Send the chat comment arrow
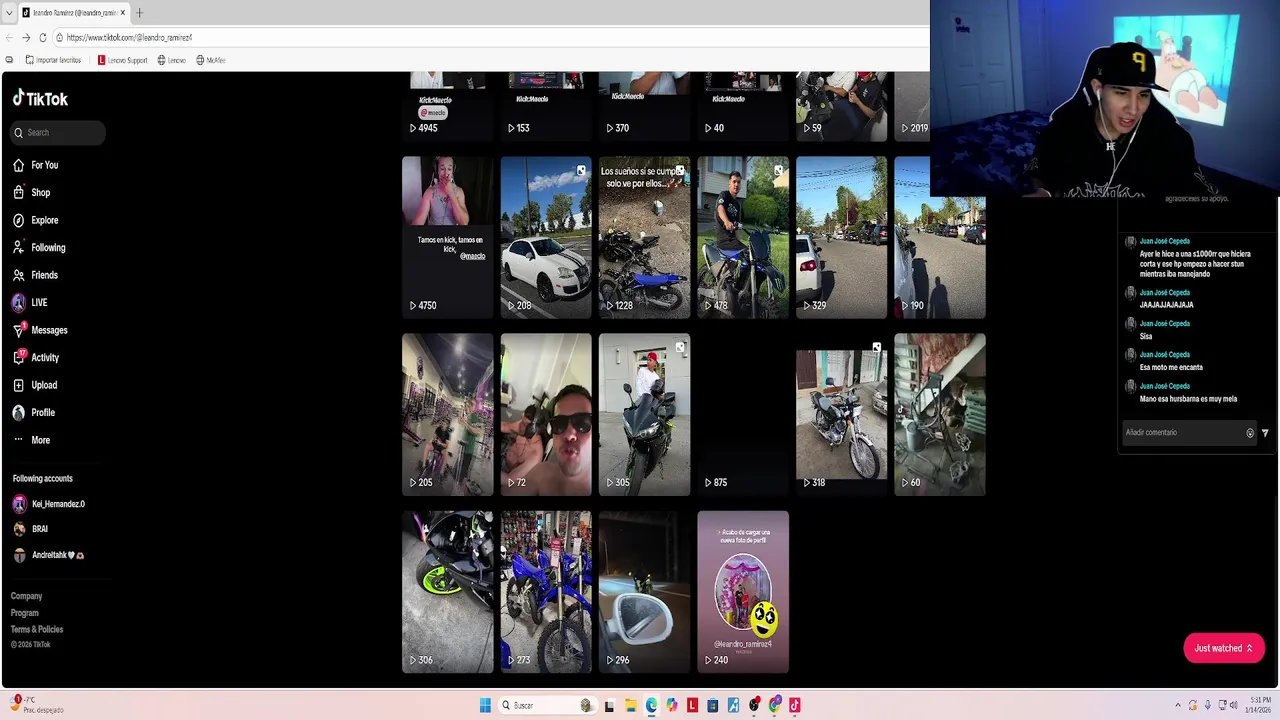 [x=1265, y=433]
